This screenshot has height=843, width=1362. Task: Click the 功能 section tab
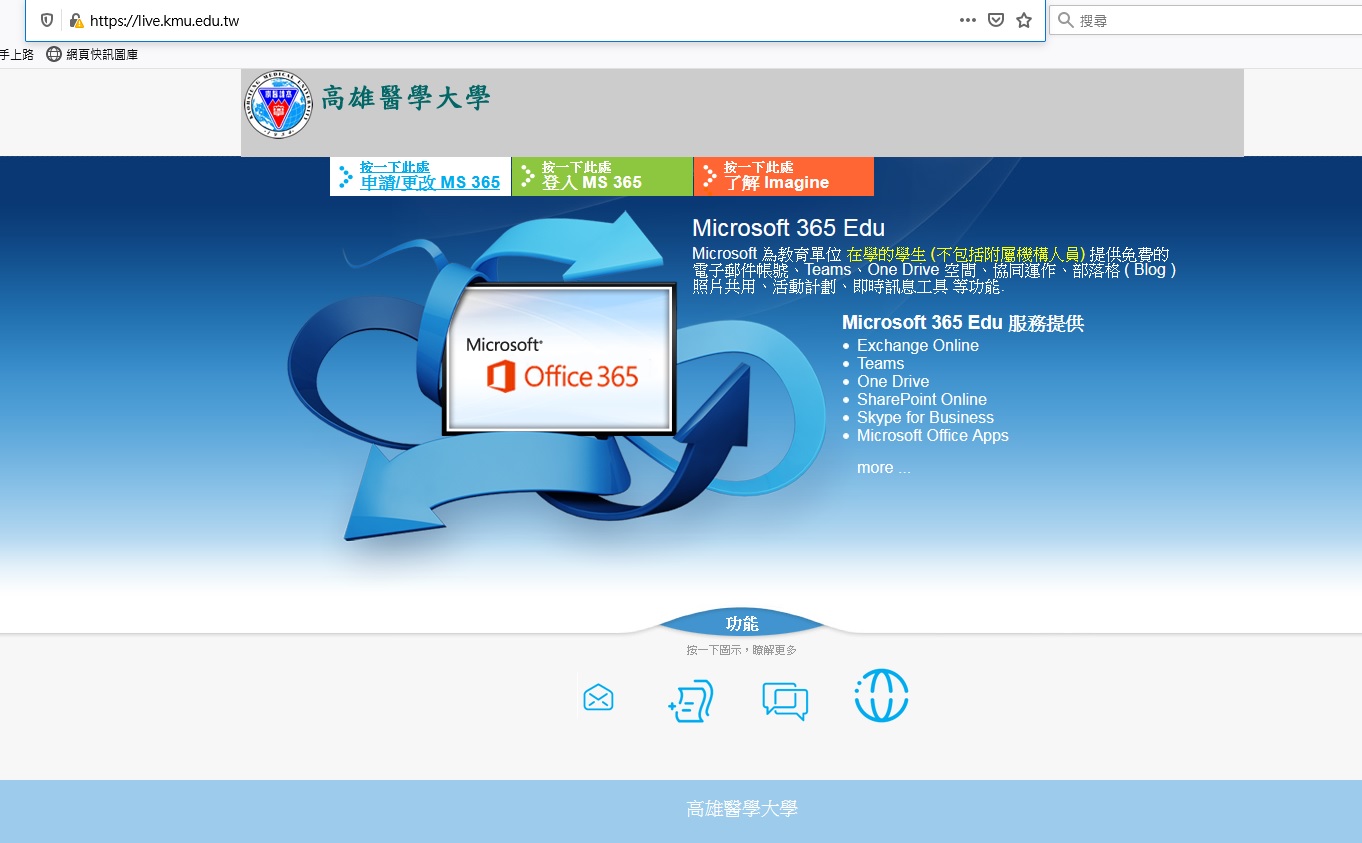[742, 623]
